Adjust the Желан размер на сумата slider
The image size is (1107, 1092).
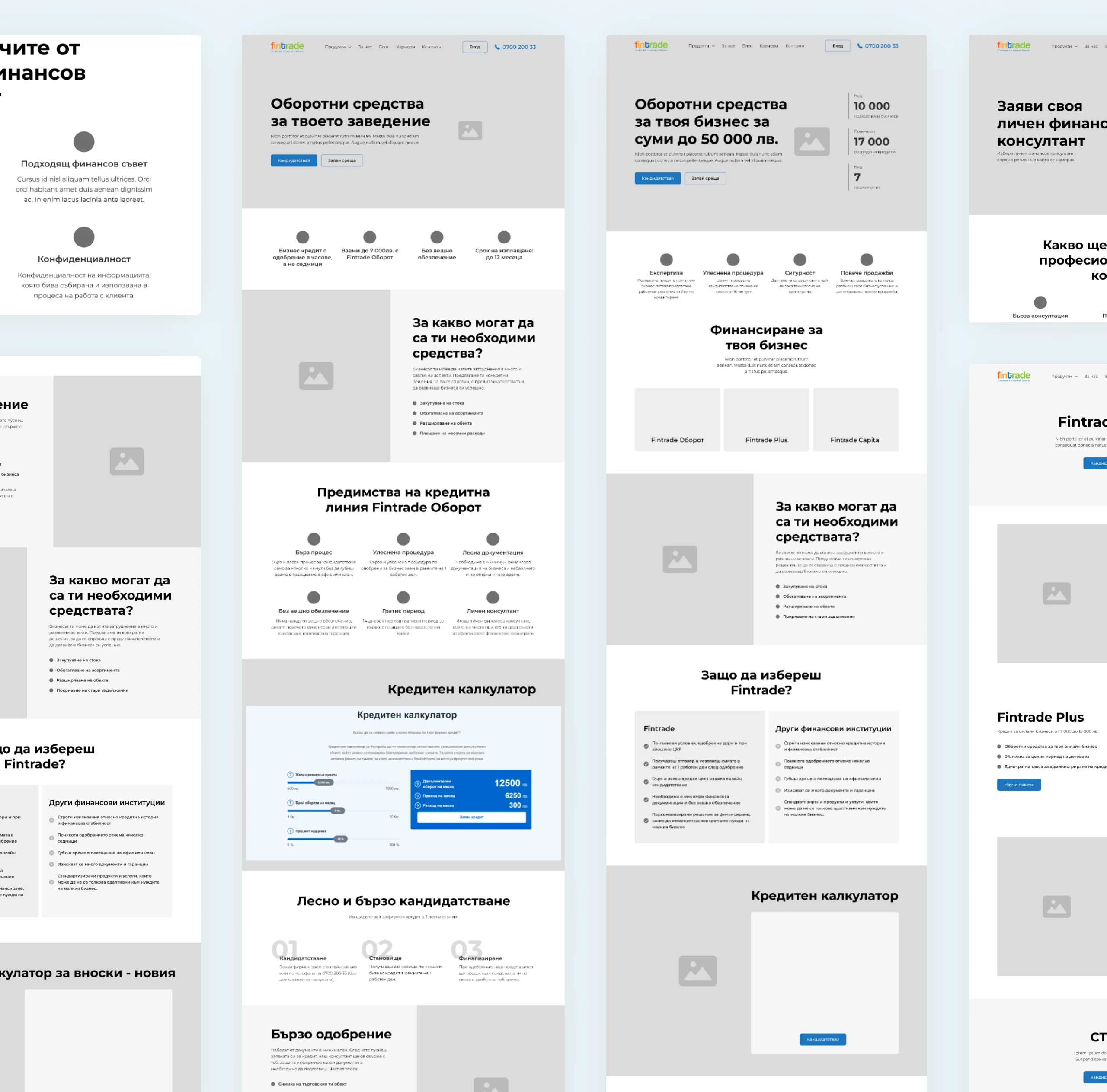click(x=324, y=782)
